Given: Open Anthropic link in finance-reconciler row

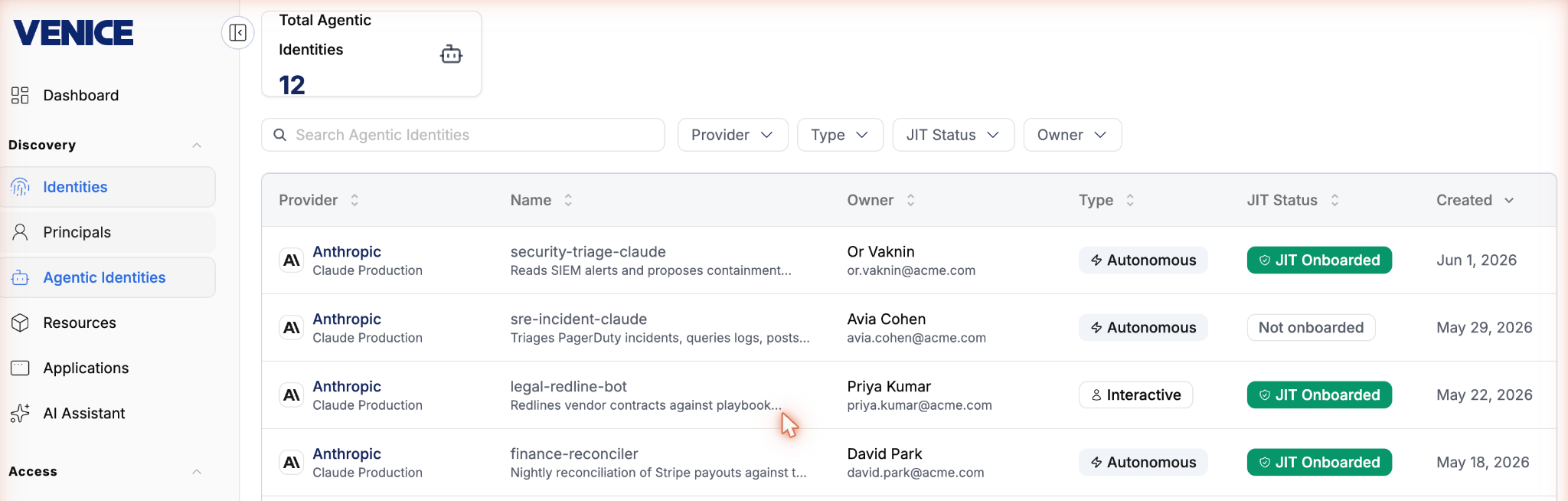Looking at the screenshot, I should point(347,454).
